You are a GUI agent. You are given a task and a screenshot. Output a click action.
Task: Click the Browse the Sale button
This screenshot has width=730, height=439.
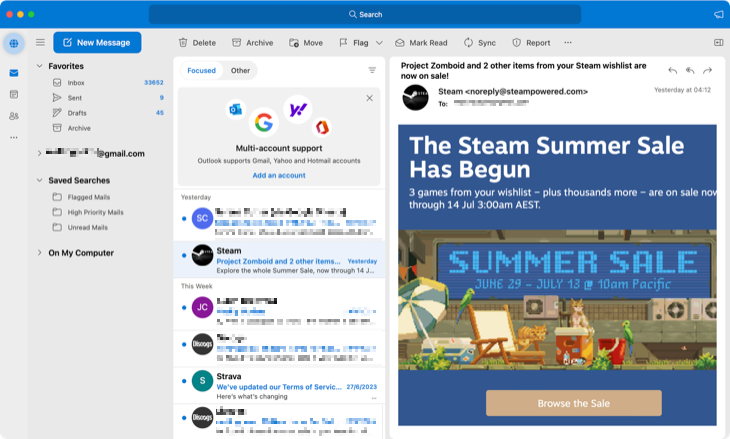tap(573, 403)
